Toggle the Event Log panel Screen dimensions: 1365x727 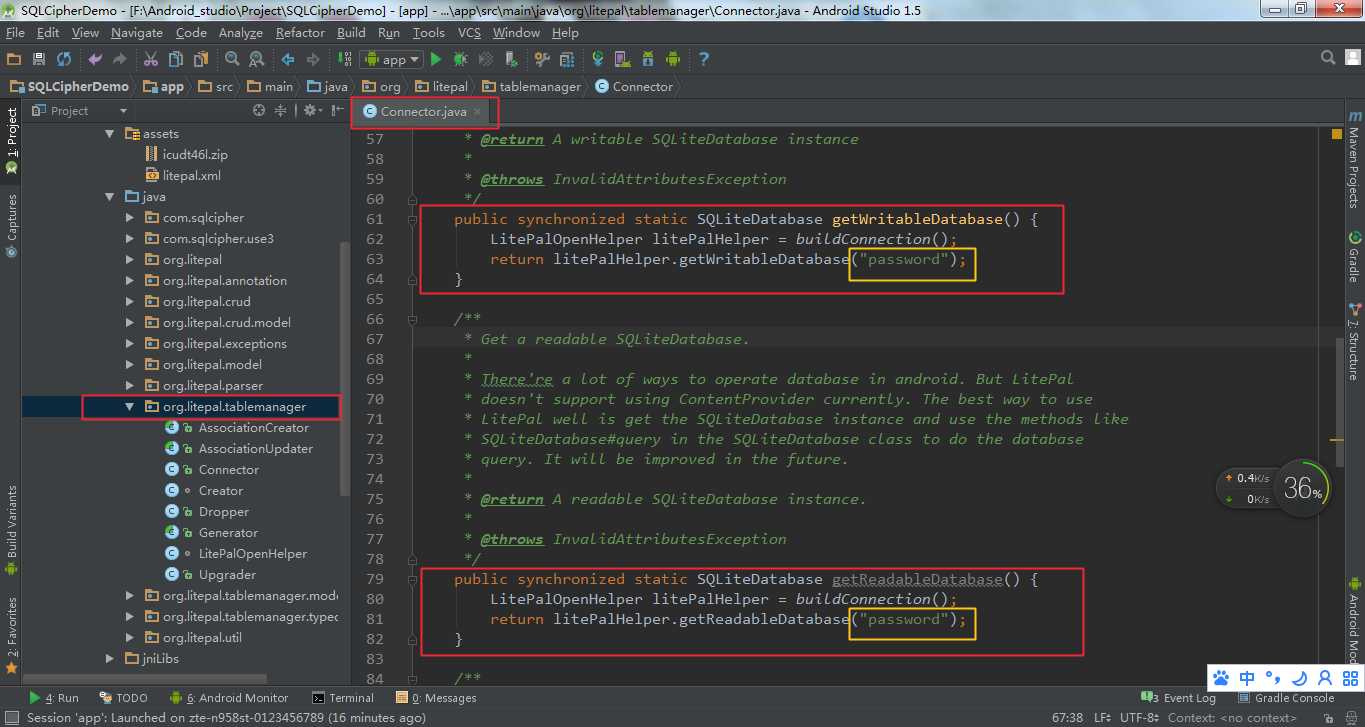tap(1178, 698)
